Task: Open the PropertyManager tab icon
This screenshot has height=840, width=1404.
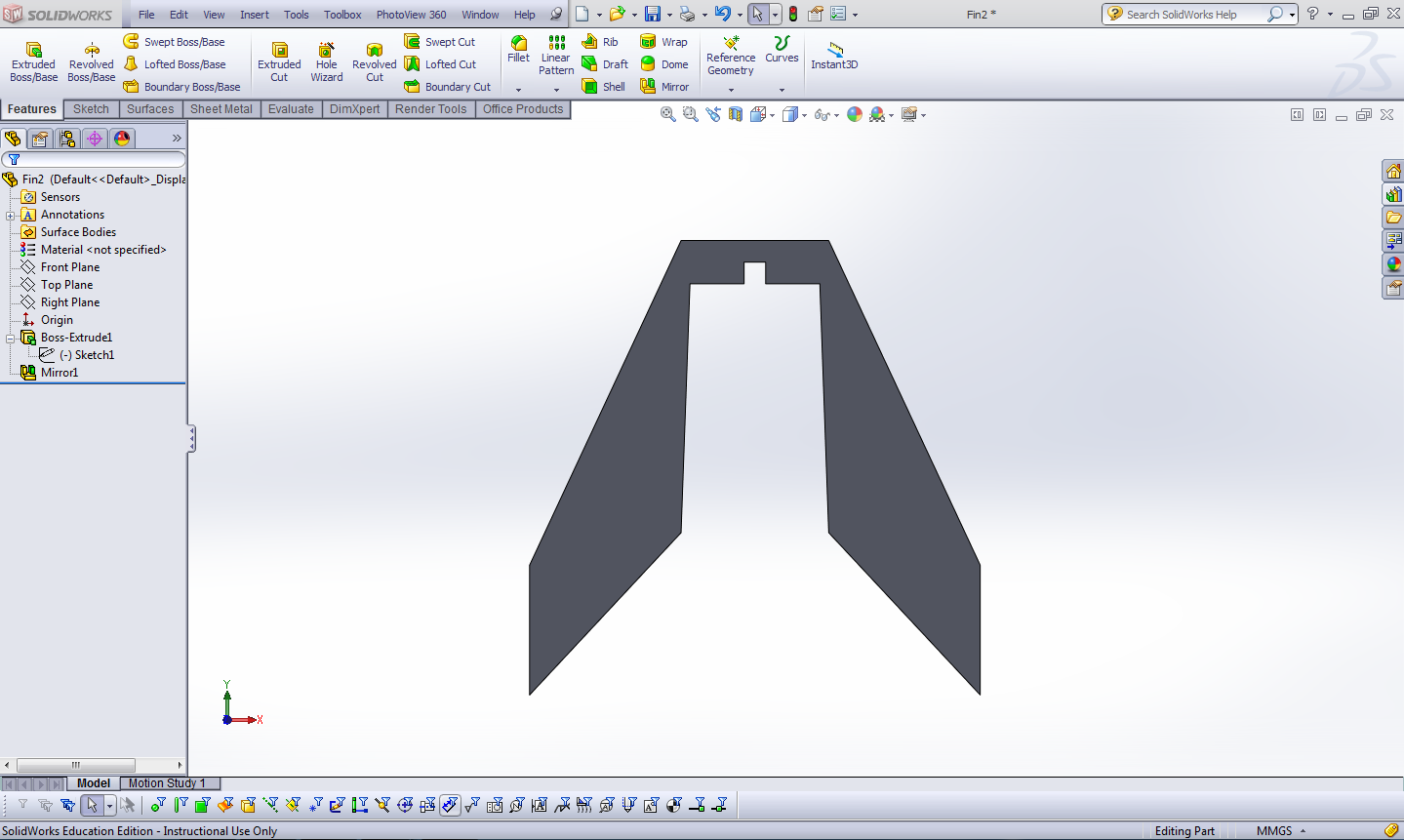Action: [40, 139]
